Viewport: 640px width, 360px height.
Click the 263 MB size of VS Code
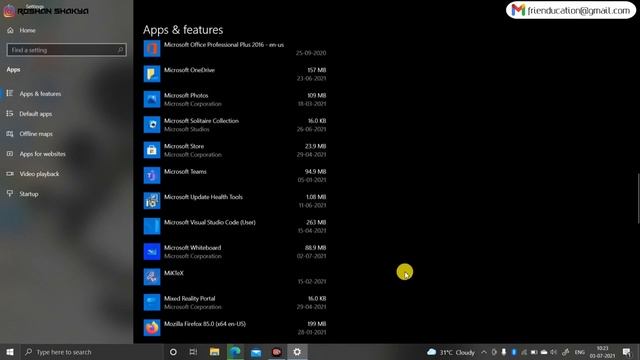click(316, 222)
